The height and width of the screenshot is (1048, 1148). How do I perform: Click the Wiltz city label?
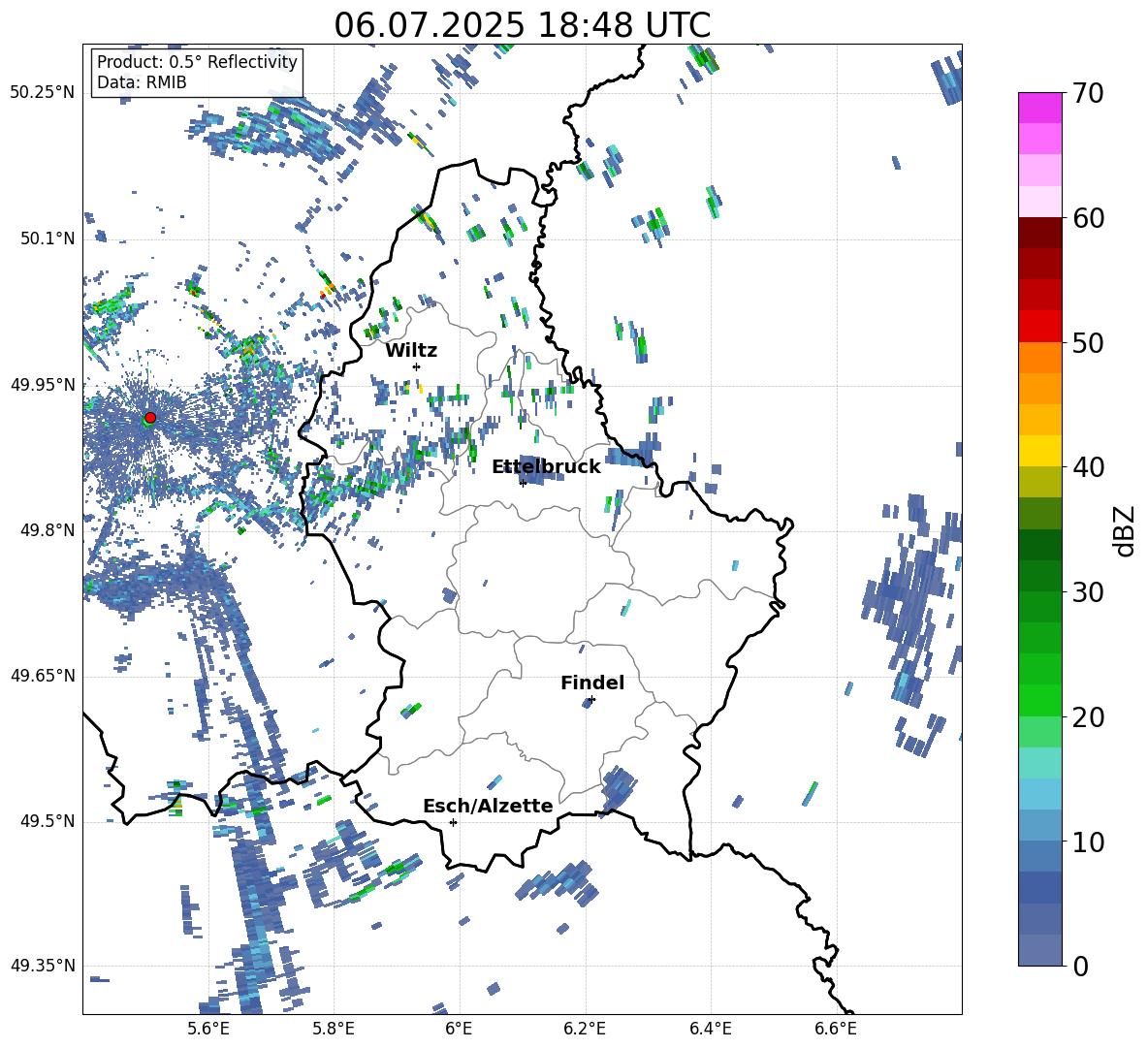point(411,351)
